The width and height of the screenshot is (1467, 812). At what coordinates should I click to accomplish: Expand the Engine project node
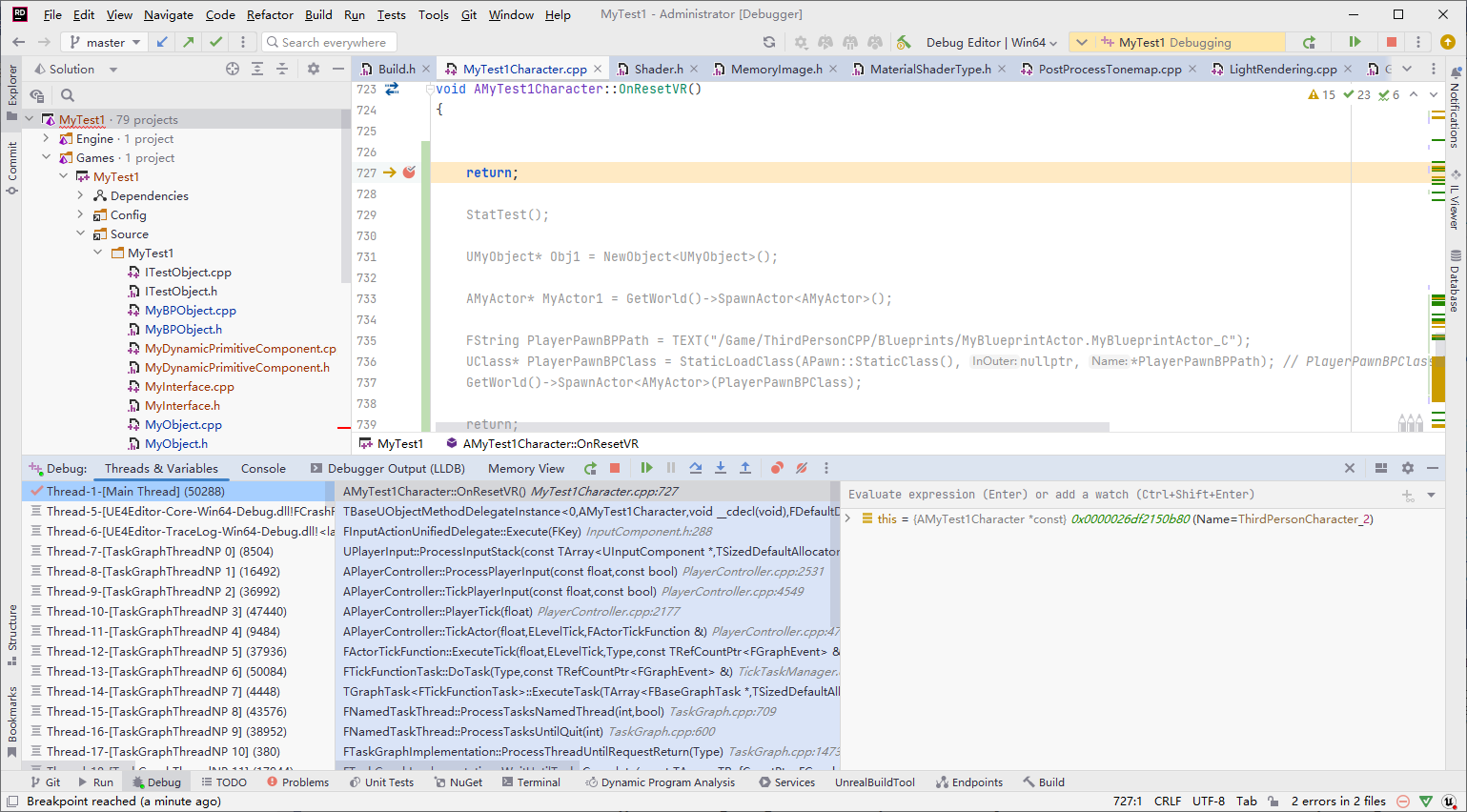46,138
